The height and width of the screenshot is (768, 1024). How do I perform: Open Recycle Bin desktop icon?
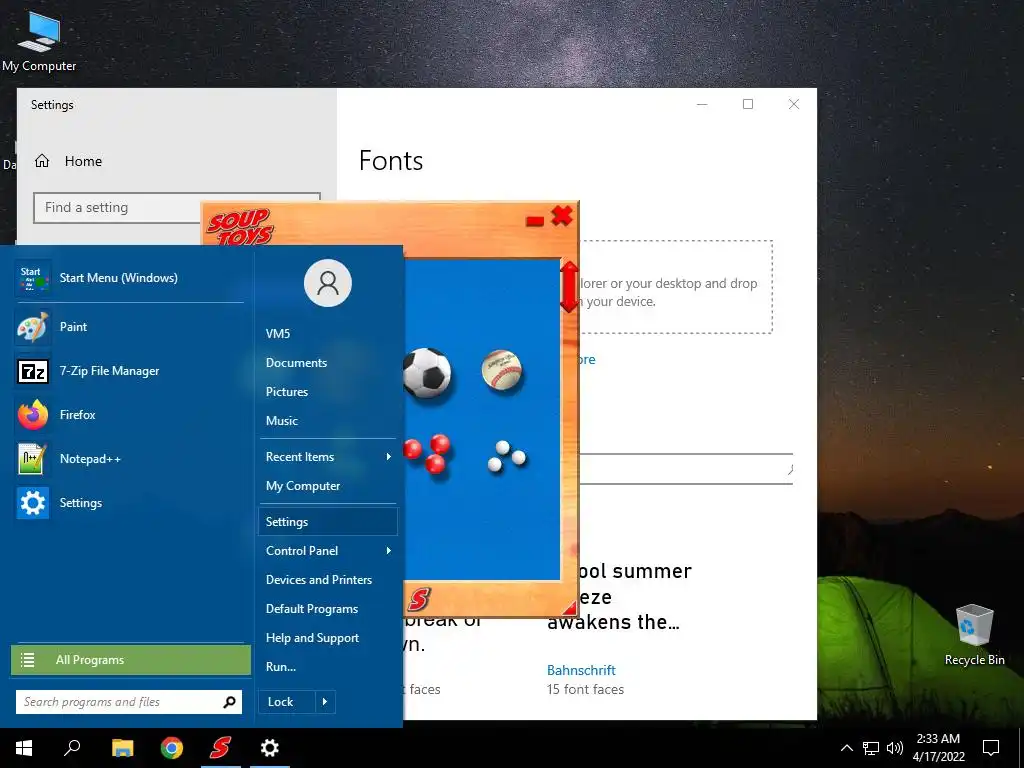(x=974, y=635)
